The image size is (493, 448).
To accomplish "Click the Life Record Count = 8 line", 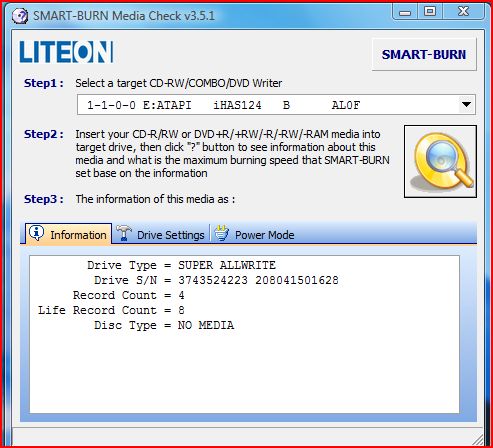I will [111, 310].
